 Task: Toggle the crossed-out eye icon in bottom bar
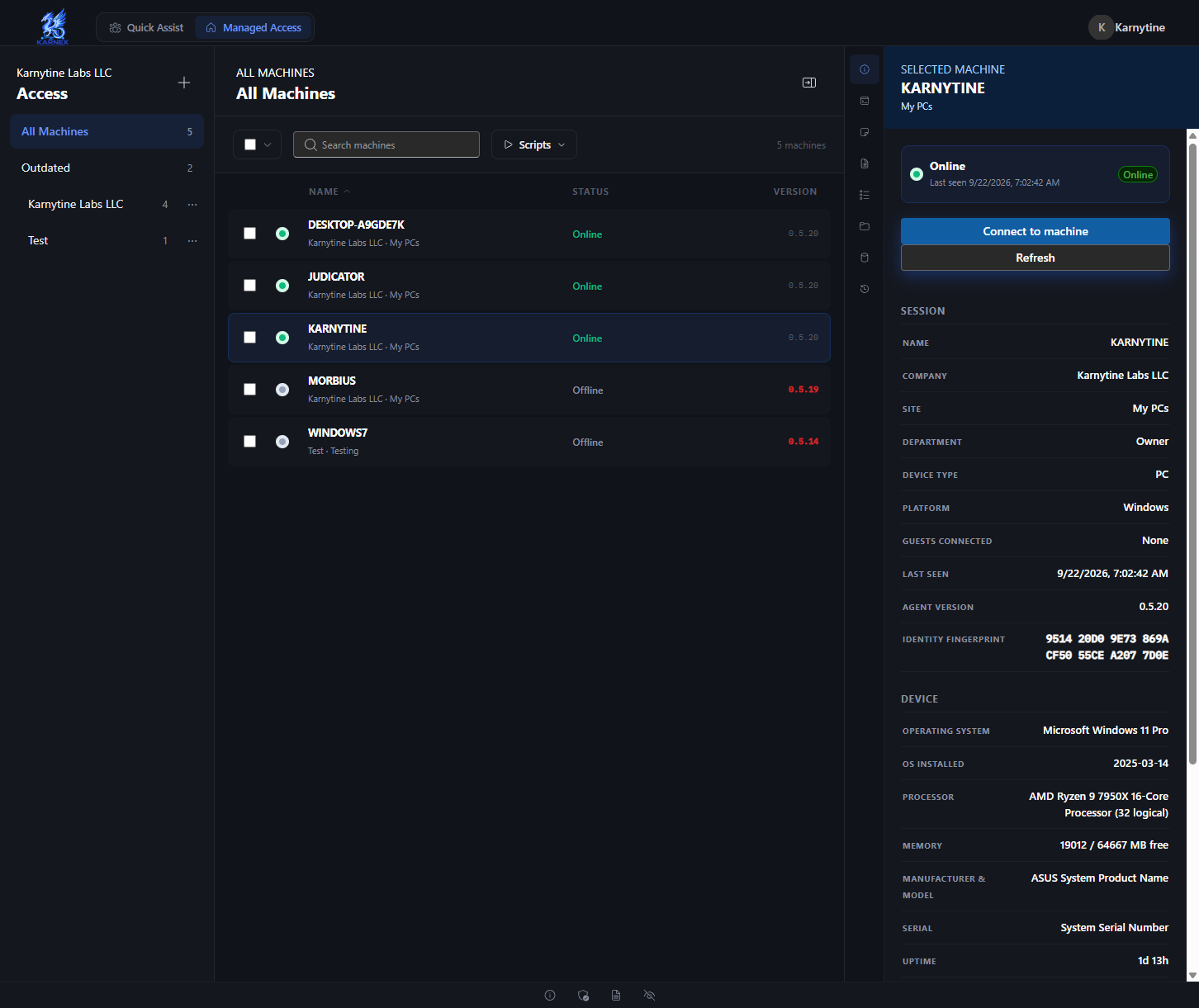[650, 996]
